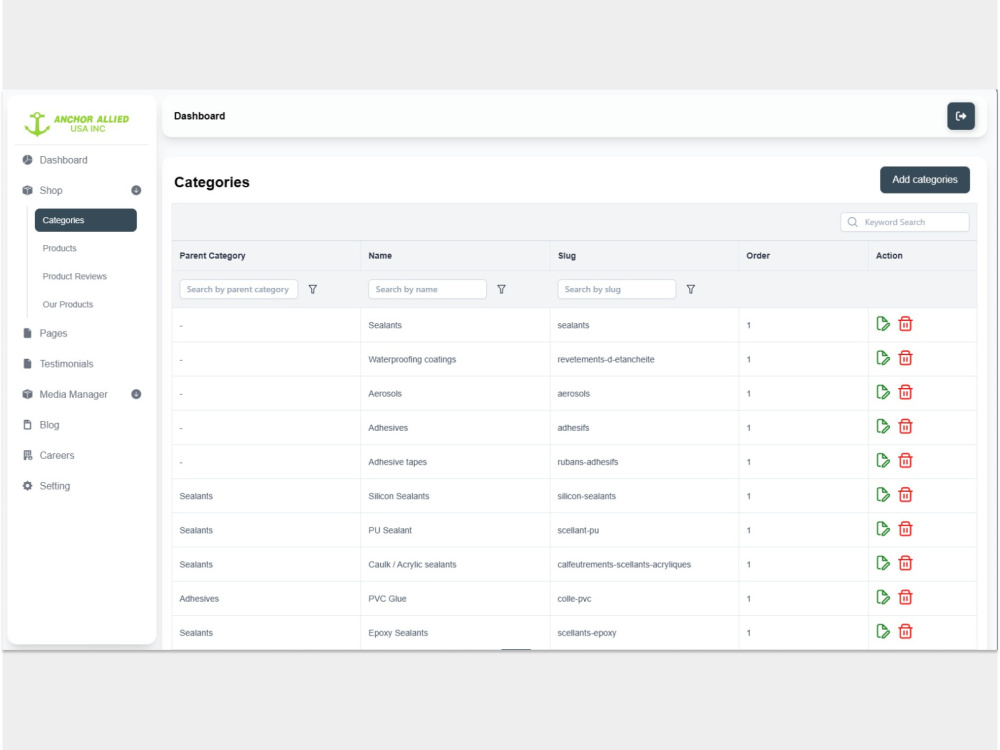Screen dimensions: 1000x750
Task: Edit the Sealants category row
Action: coord(883,324)
